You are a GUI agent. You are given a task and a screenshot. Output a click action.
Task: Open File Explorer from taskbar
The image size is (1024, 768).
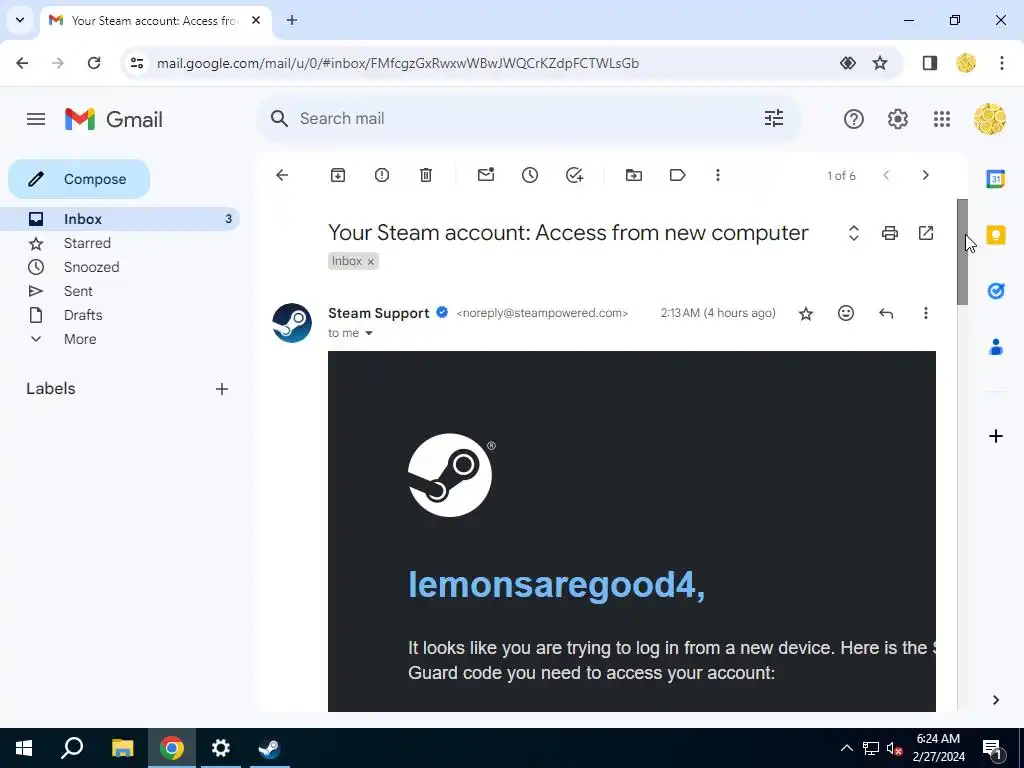122,748
